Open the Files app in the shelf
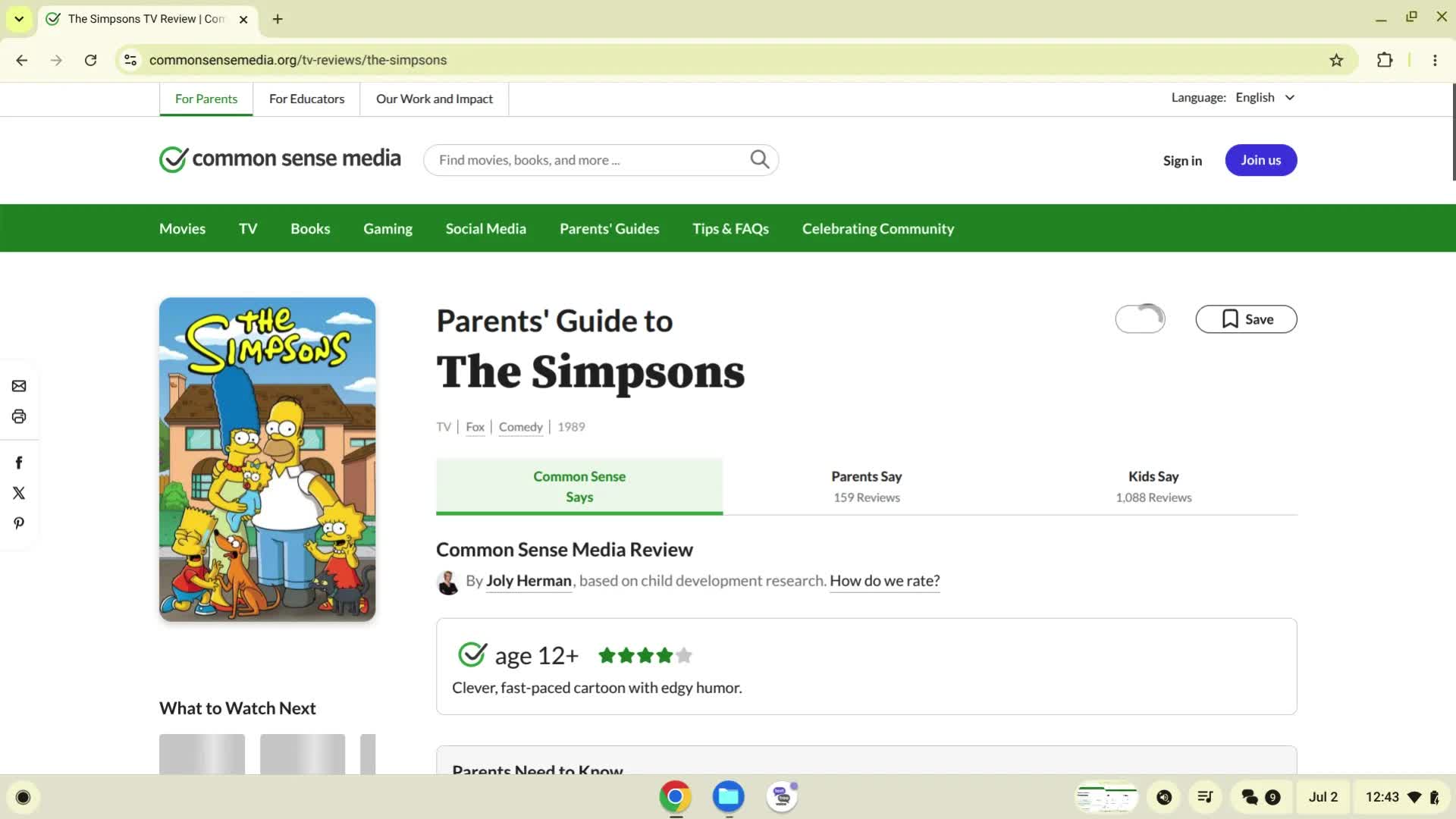This screenshot has width=1456, height=819. coord(729,797)
